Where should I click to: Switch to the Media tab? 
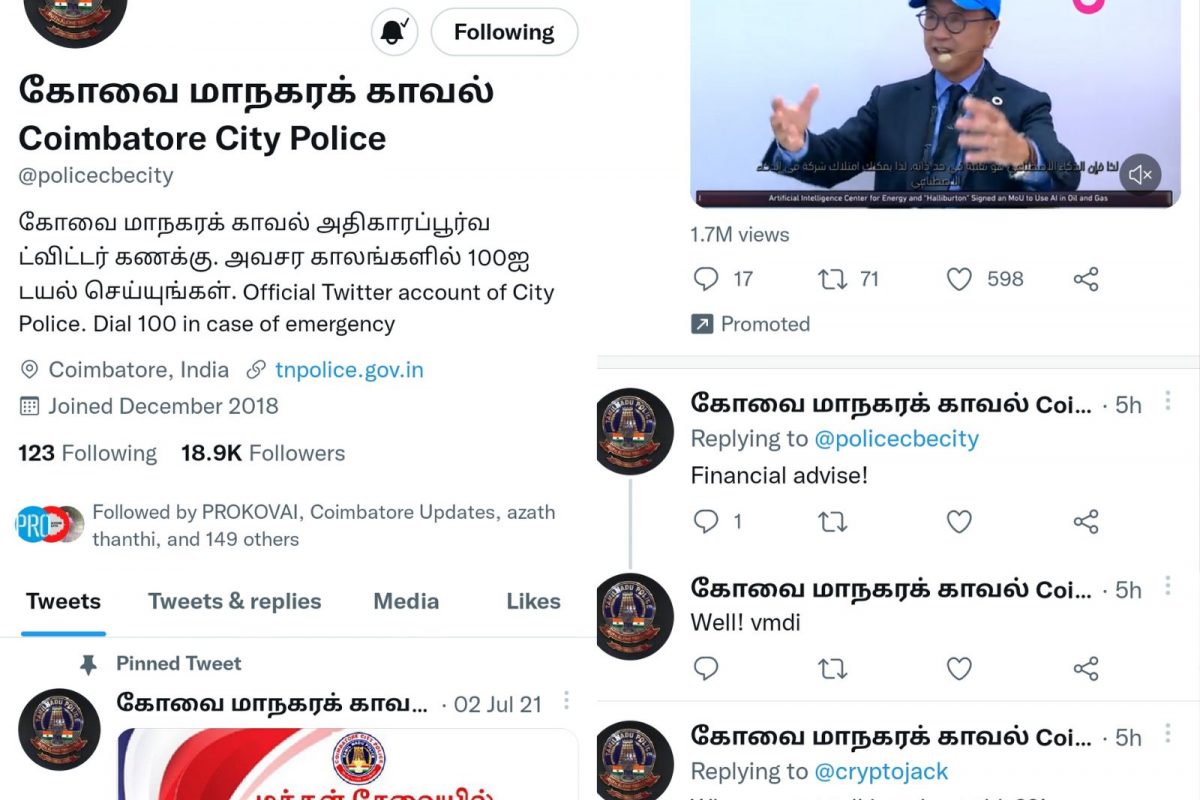click(406, 601)
